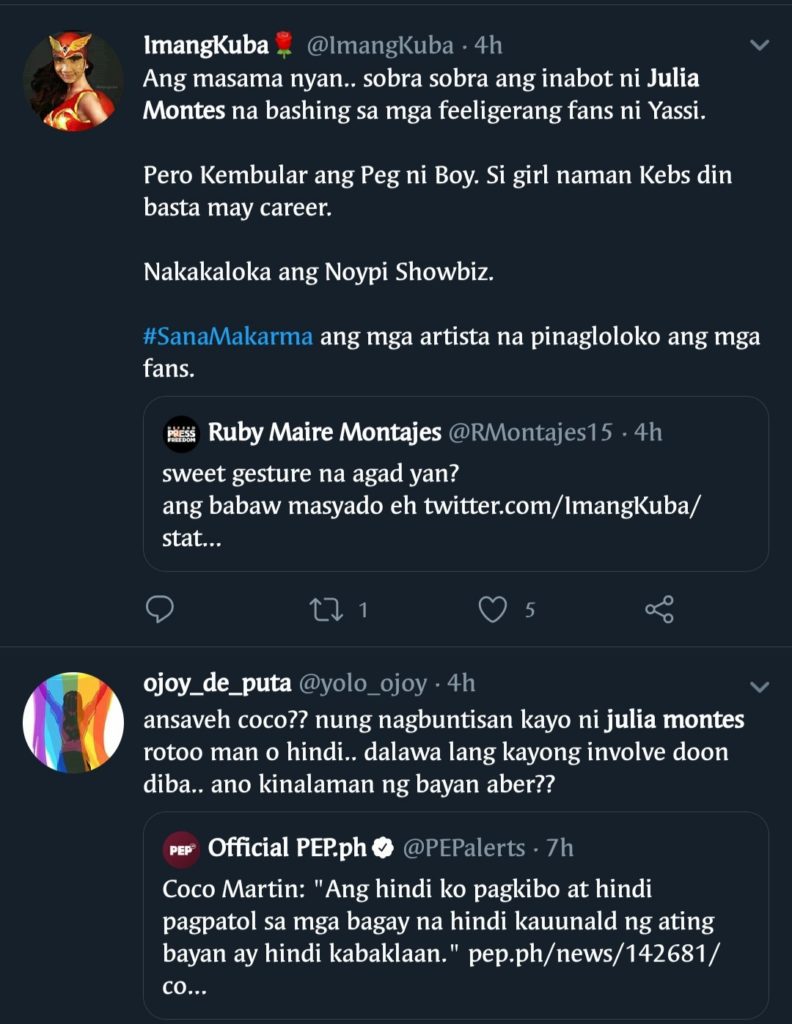
Task: Like ImangKuba's tweet with heart icon
Action: pos(492,609)
